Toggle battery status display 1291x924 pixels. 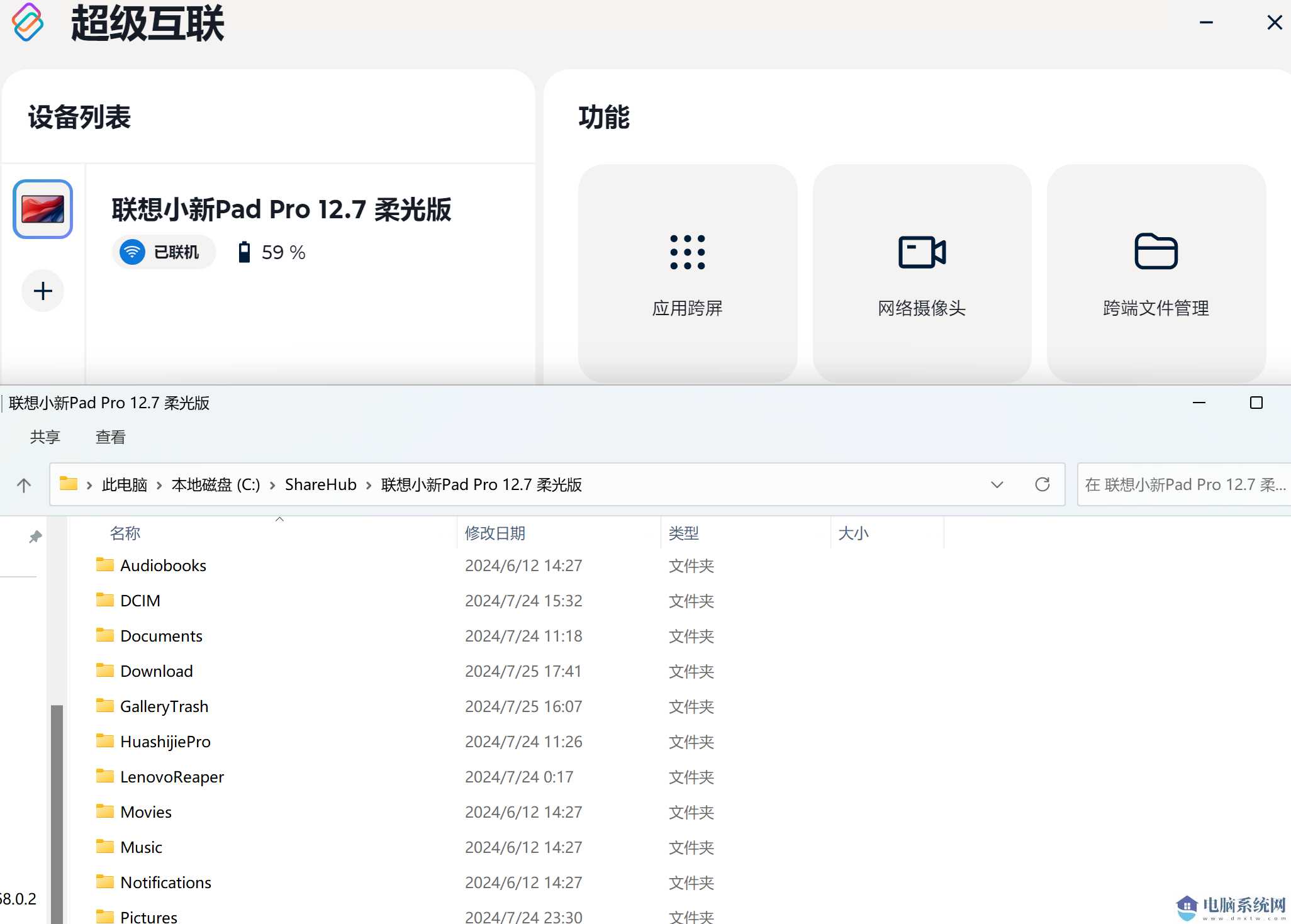point(270,253)
